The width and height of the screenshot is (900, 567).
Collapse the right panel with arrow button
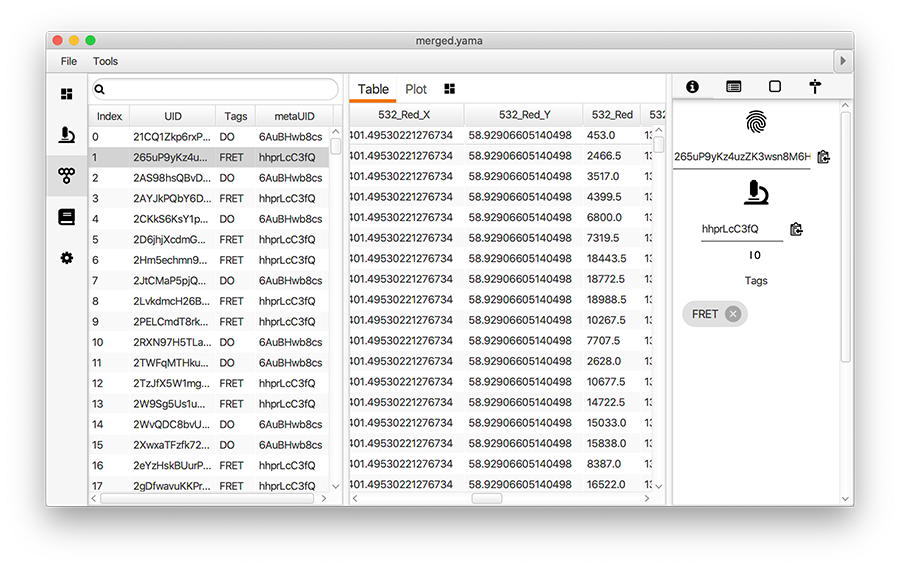click(x=843, y=61)
